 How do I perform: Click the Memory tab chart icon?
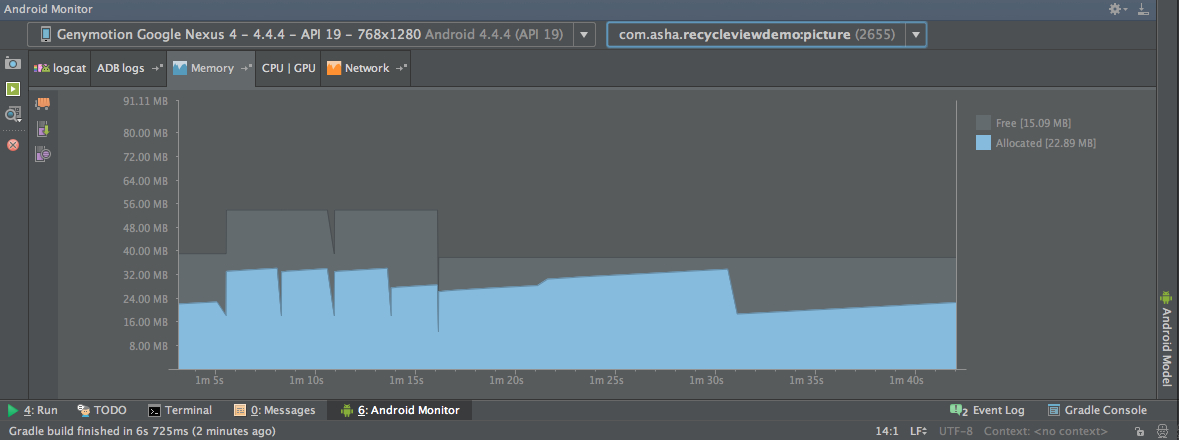[x=180, y=68]
